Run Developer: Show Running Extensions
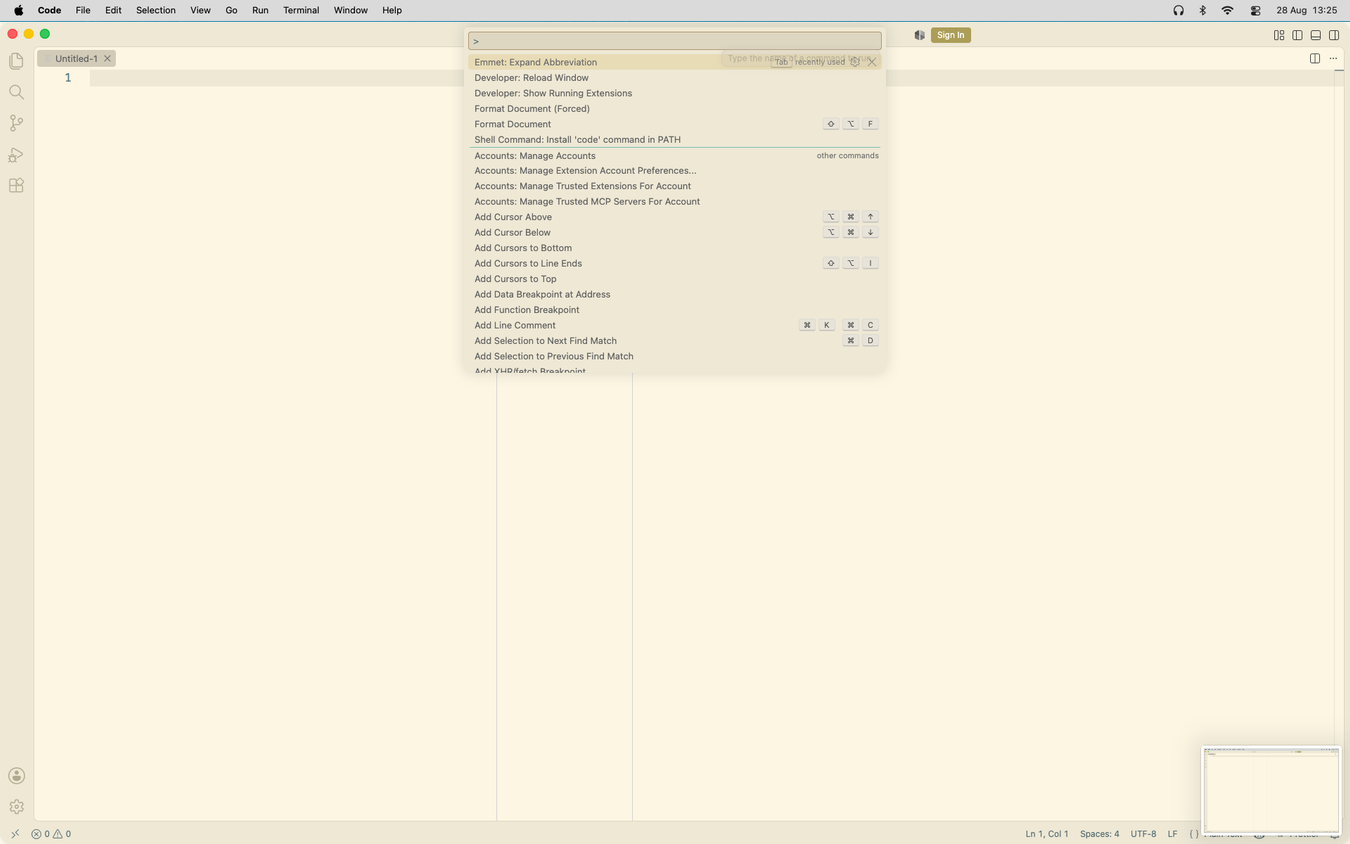The image size is (1350, 844). (x=675, y=93)
